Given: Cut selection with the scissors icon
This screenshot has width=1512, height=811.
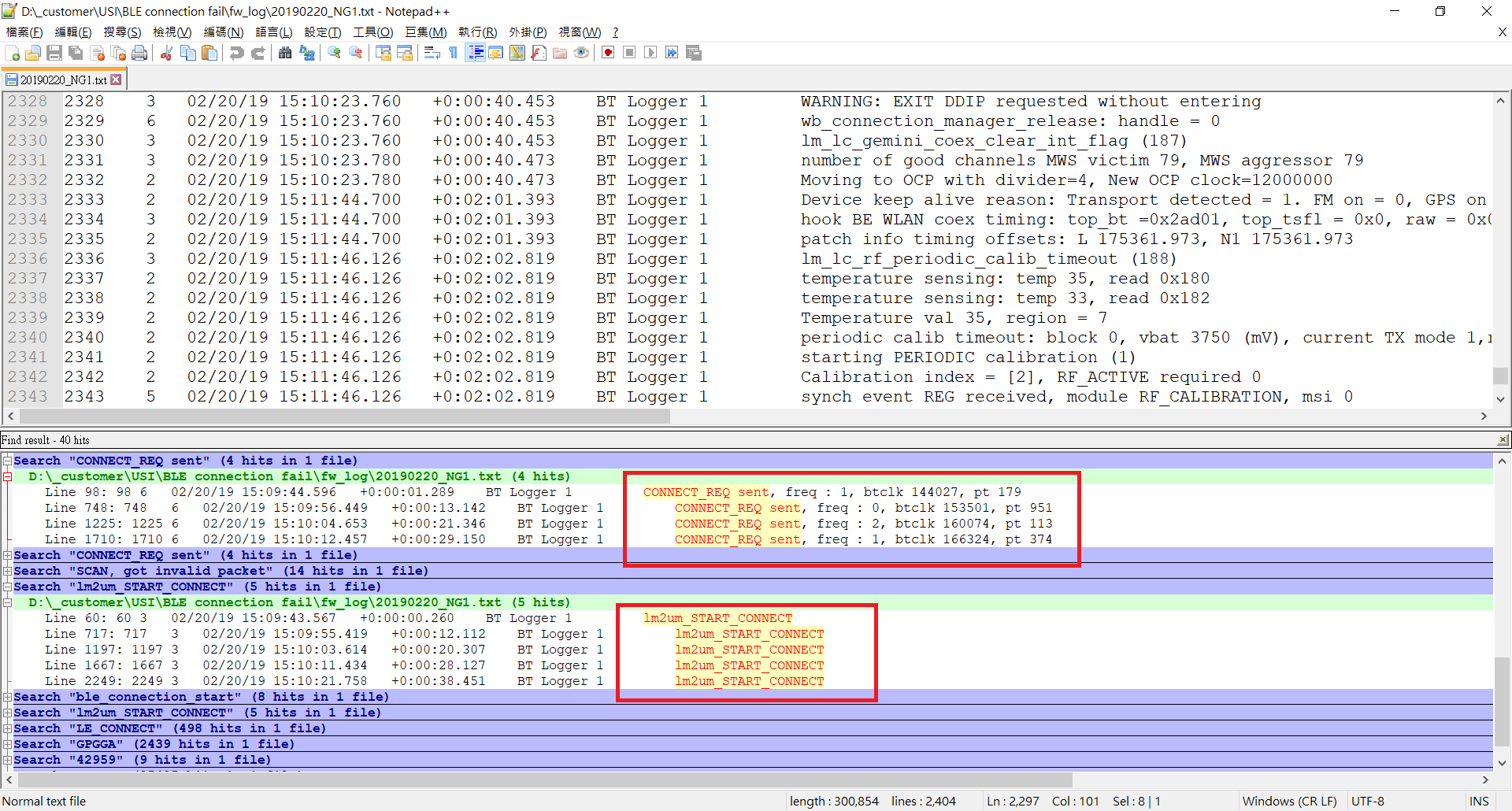Looking at the screenshot, I should (167, 53).
